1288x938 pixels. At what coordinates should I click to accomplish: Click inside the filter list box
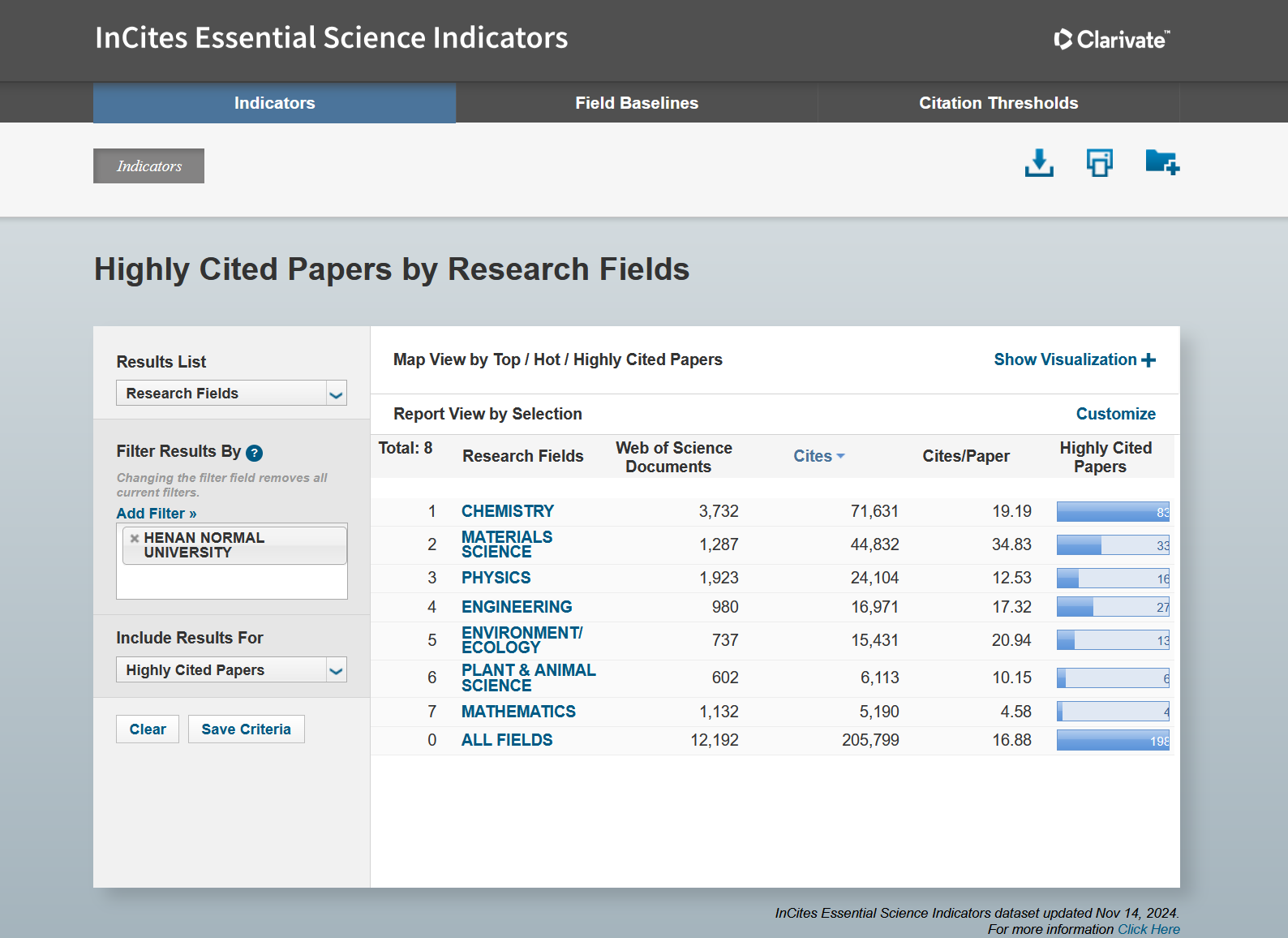click(231, 582)
